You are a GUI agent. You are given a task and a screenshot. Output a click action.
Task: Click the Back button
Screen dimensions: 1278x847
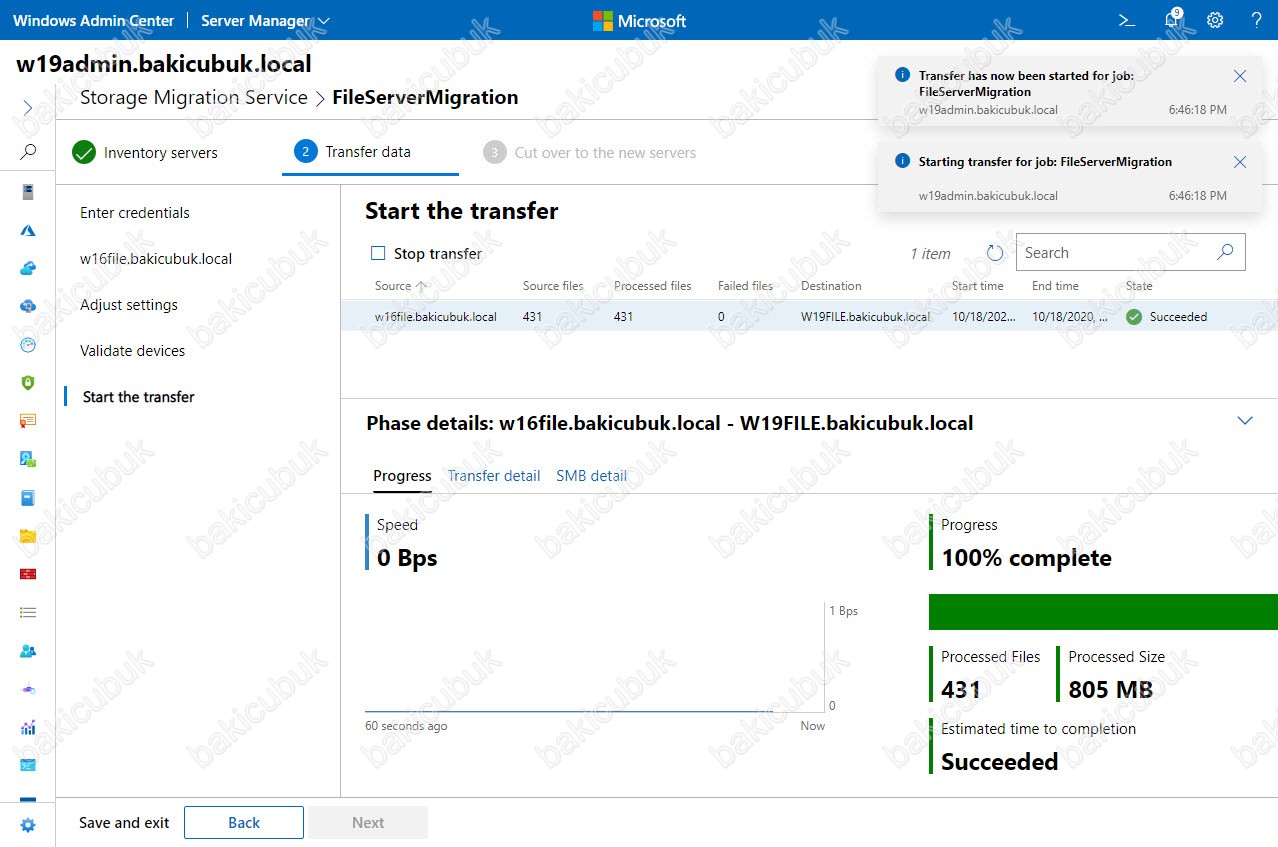click(244, 823)
